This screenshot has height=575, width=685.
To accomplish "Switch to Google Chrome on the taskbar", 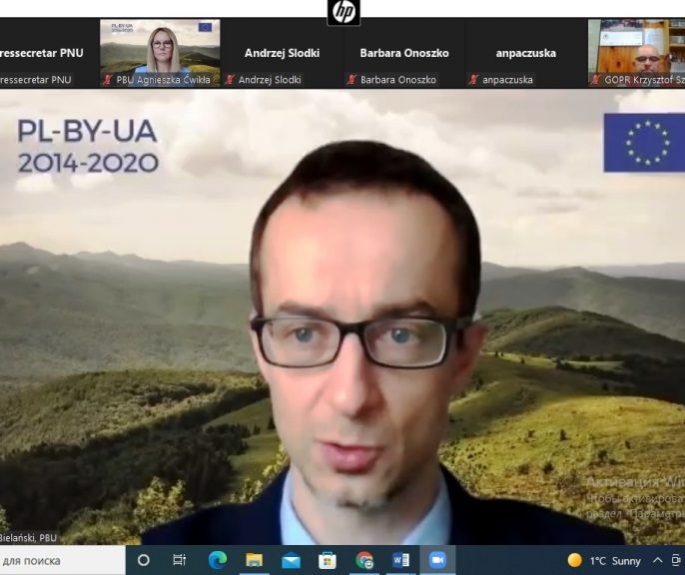I will pos(364,560).
